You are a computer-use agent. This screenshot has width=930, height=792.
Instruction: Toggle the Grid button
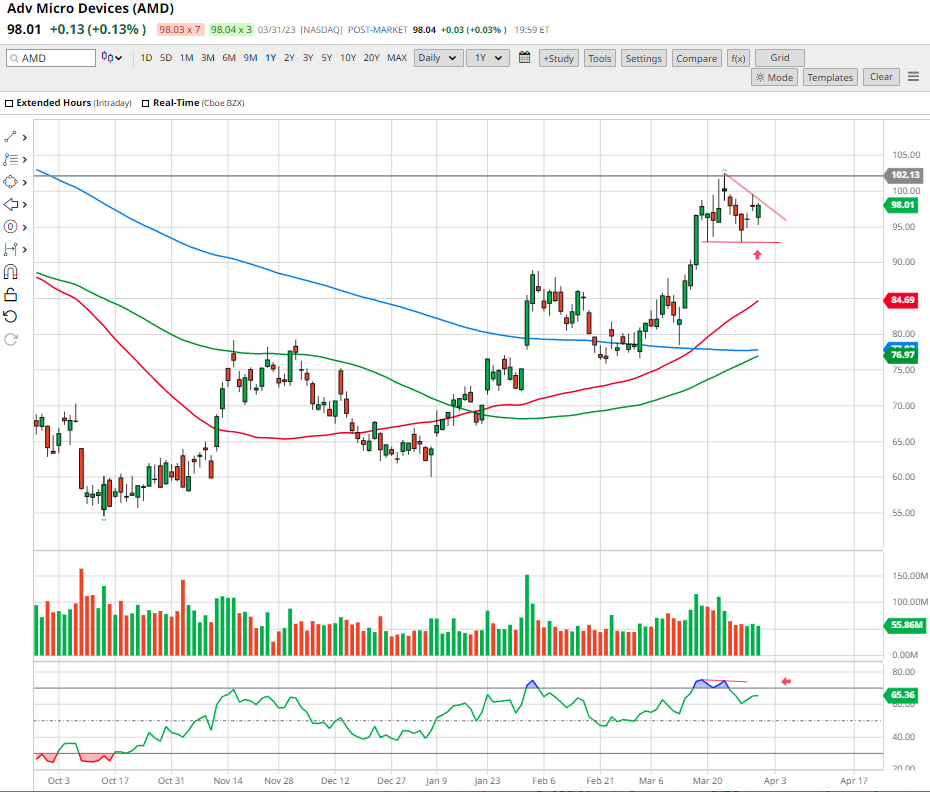point(779,58)
